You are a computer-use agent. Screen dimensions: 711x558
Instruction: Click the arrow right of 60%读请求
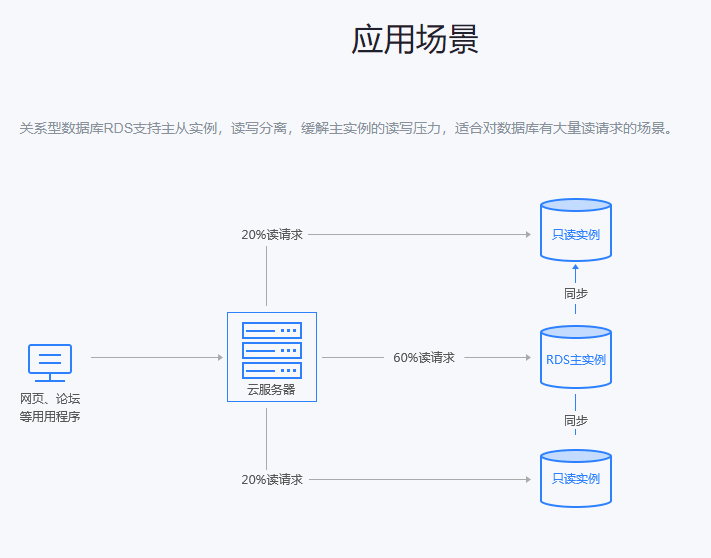click(x=497, y=357)
